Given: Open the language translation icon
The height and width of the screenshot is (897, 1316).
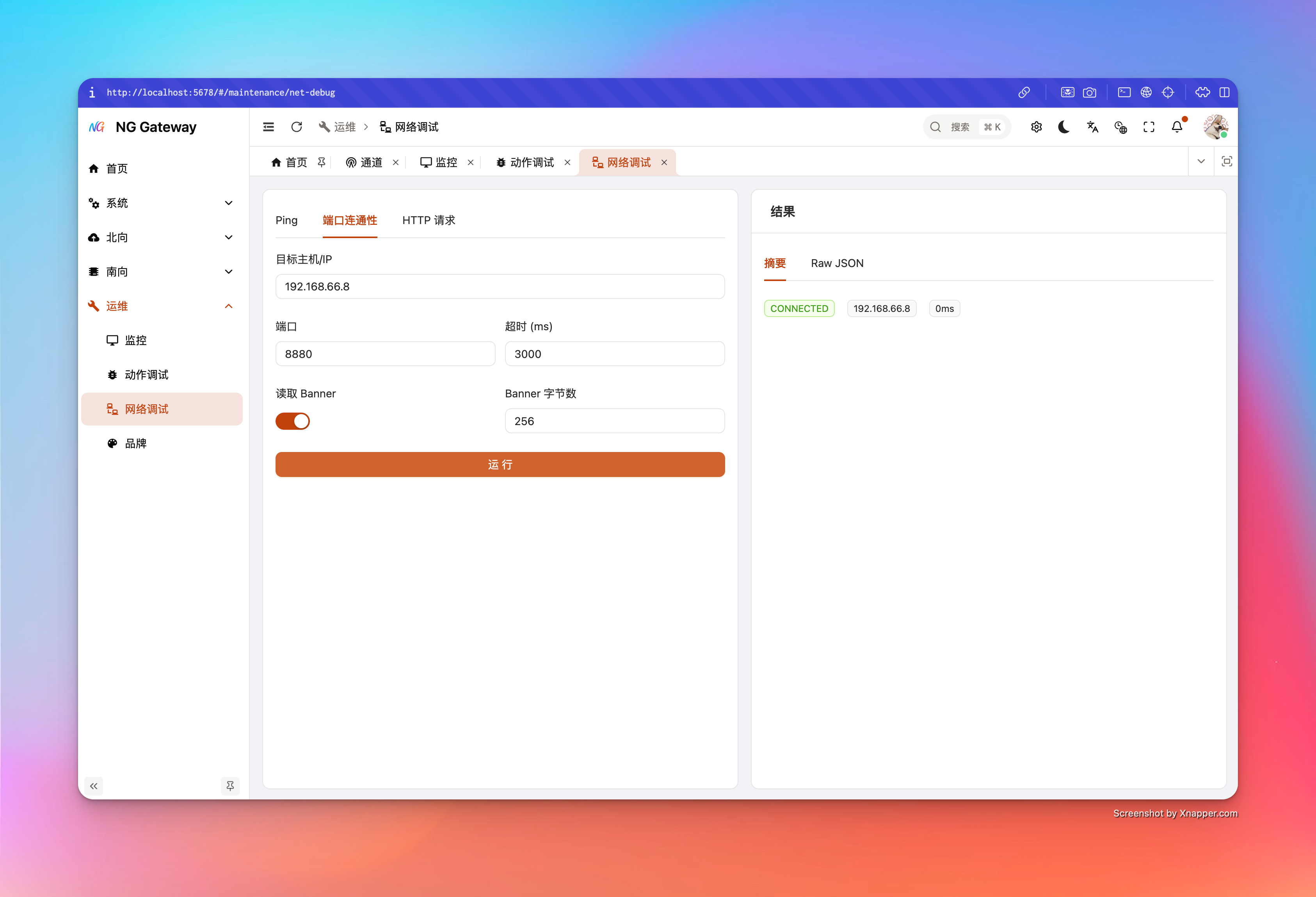Looking at the screenshot, I should point(1092,127).
